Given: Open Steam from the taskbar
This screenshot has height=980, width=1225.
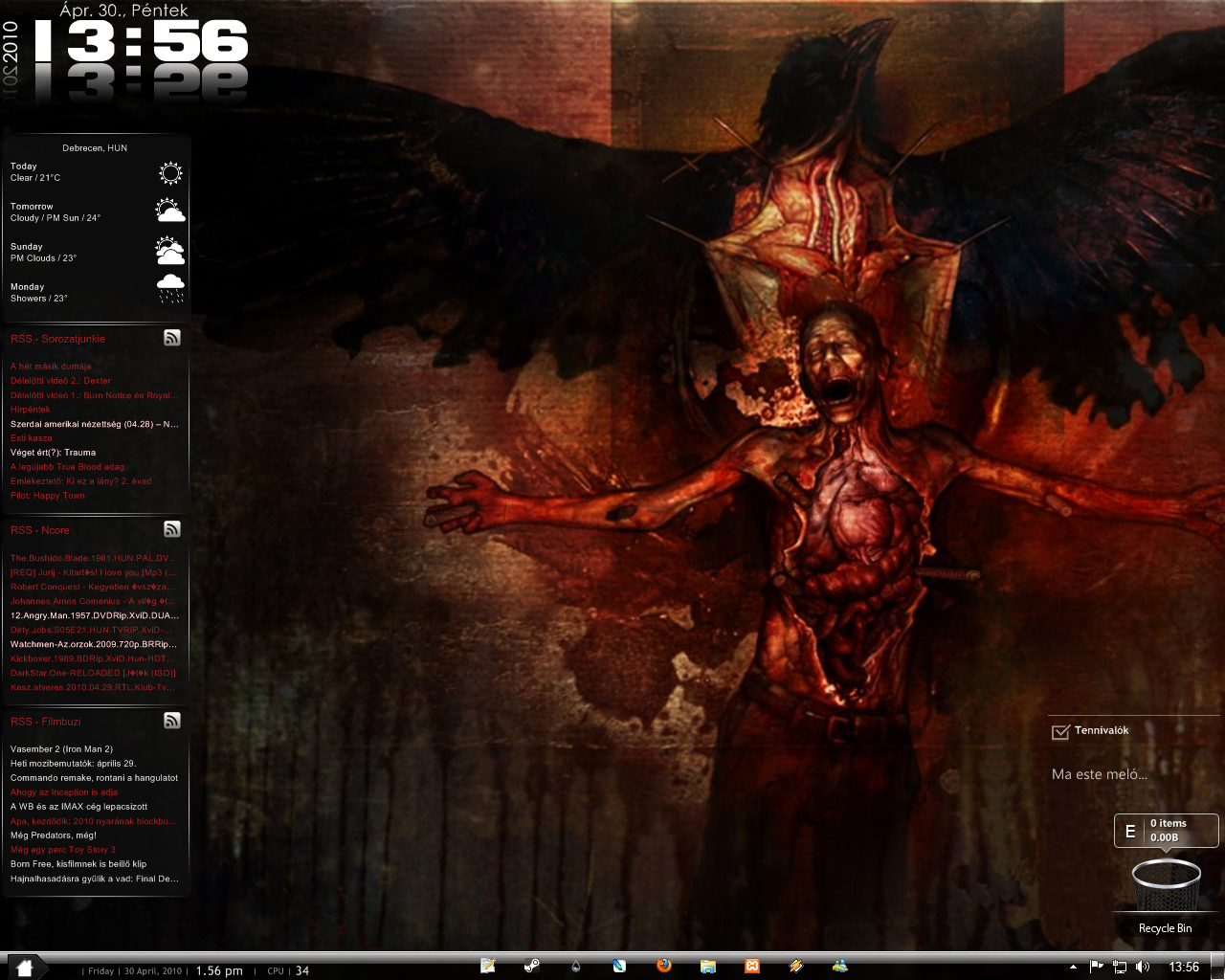Looking at the screenshot, I should [532, 967].
